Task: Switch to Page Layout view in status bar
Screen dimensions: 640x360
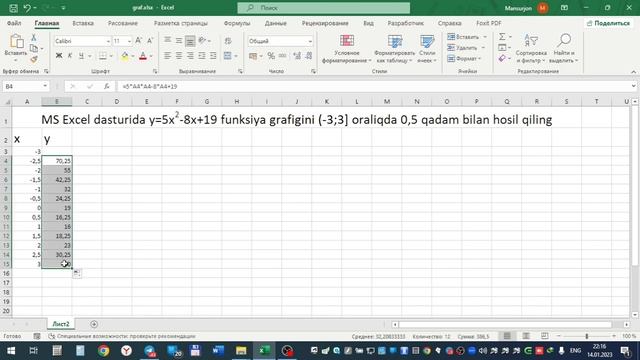Action: pyautogui.click(x=526, y=336)
